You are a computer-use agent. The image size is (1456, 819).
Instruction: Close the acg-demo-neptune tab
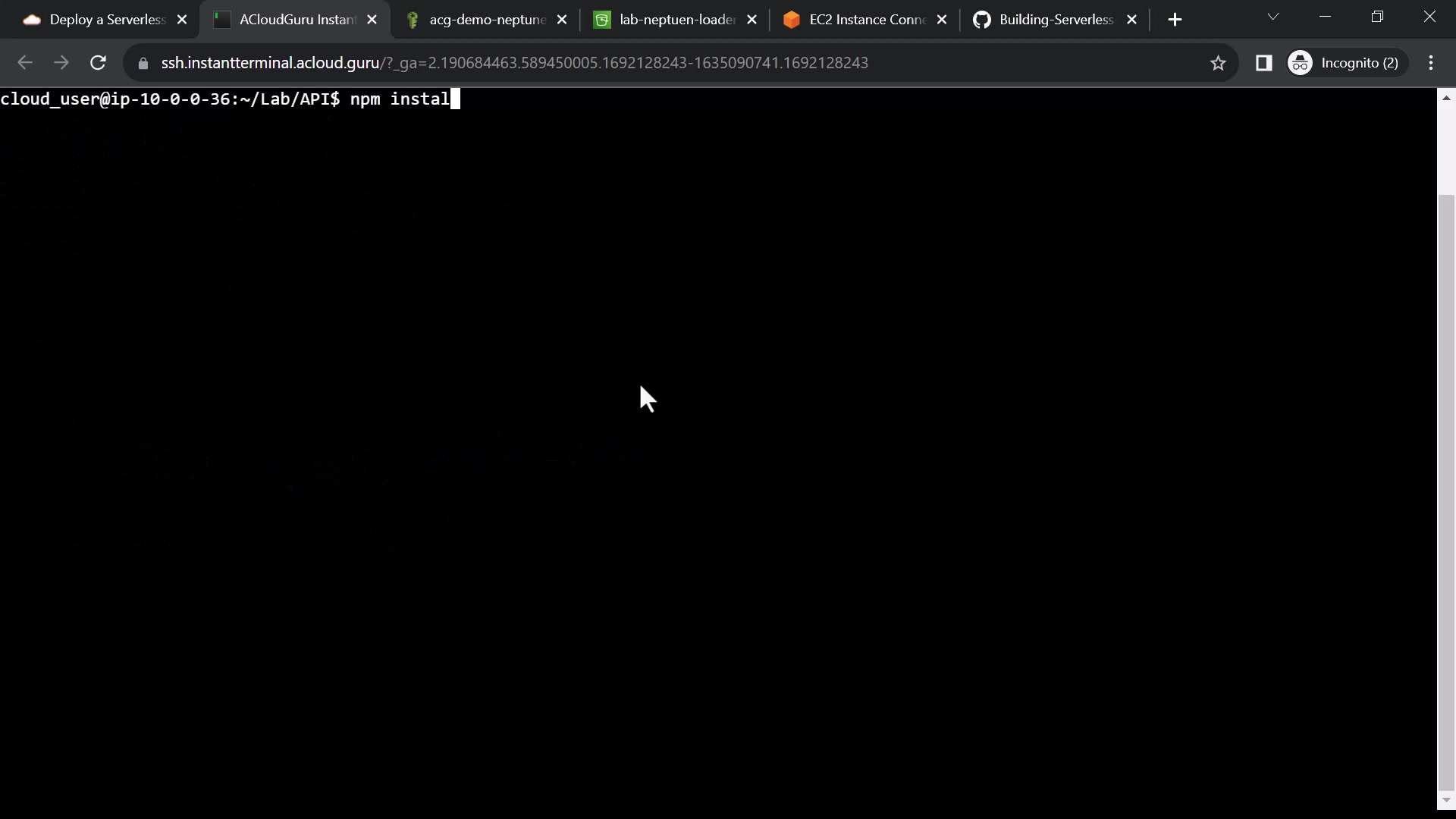[x=562, y=20]
